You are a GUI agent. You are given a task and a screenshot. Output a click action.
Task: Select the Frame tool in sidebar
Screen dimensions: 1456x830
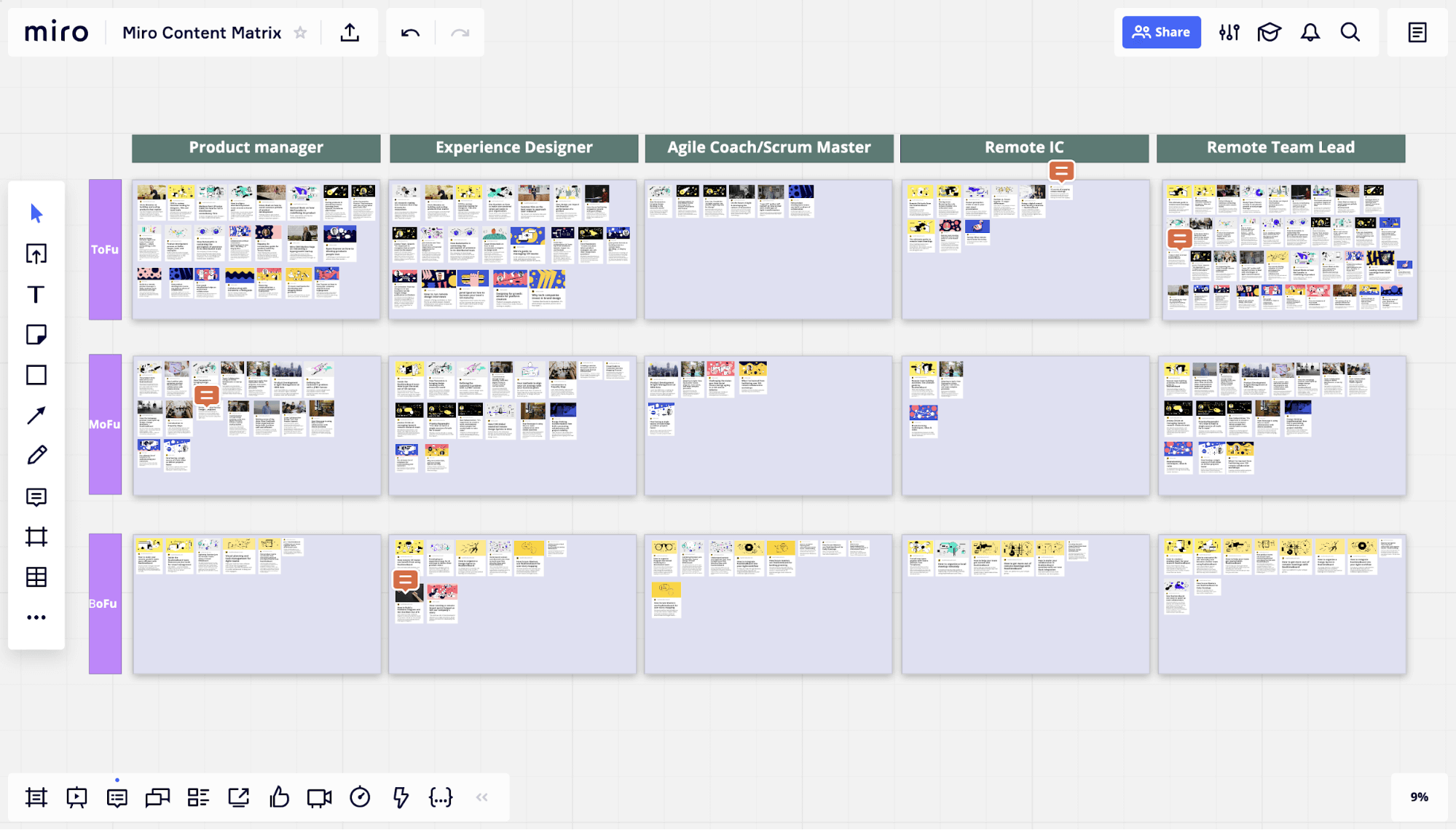tap(36, 537)
